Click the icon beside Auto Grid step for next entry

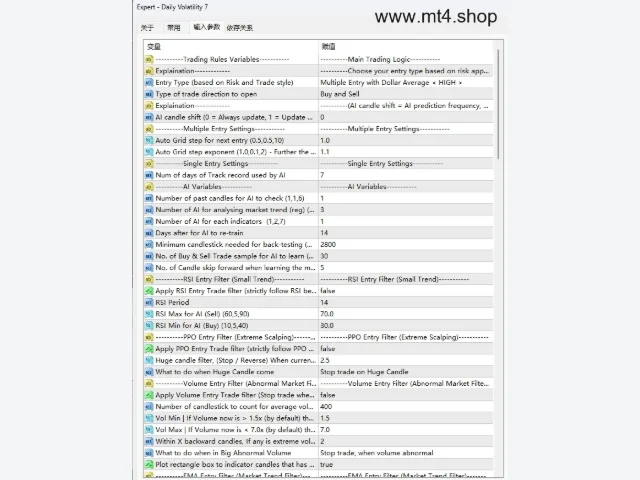click(149, 140)
